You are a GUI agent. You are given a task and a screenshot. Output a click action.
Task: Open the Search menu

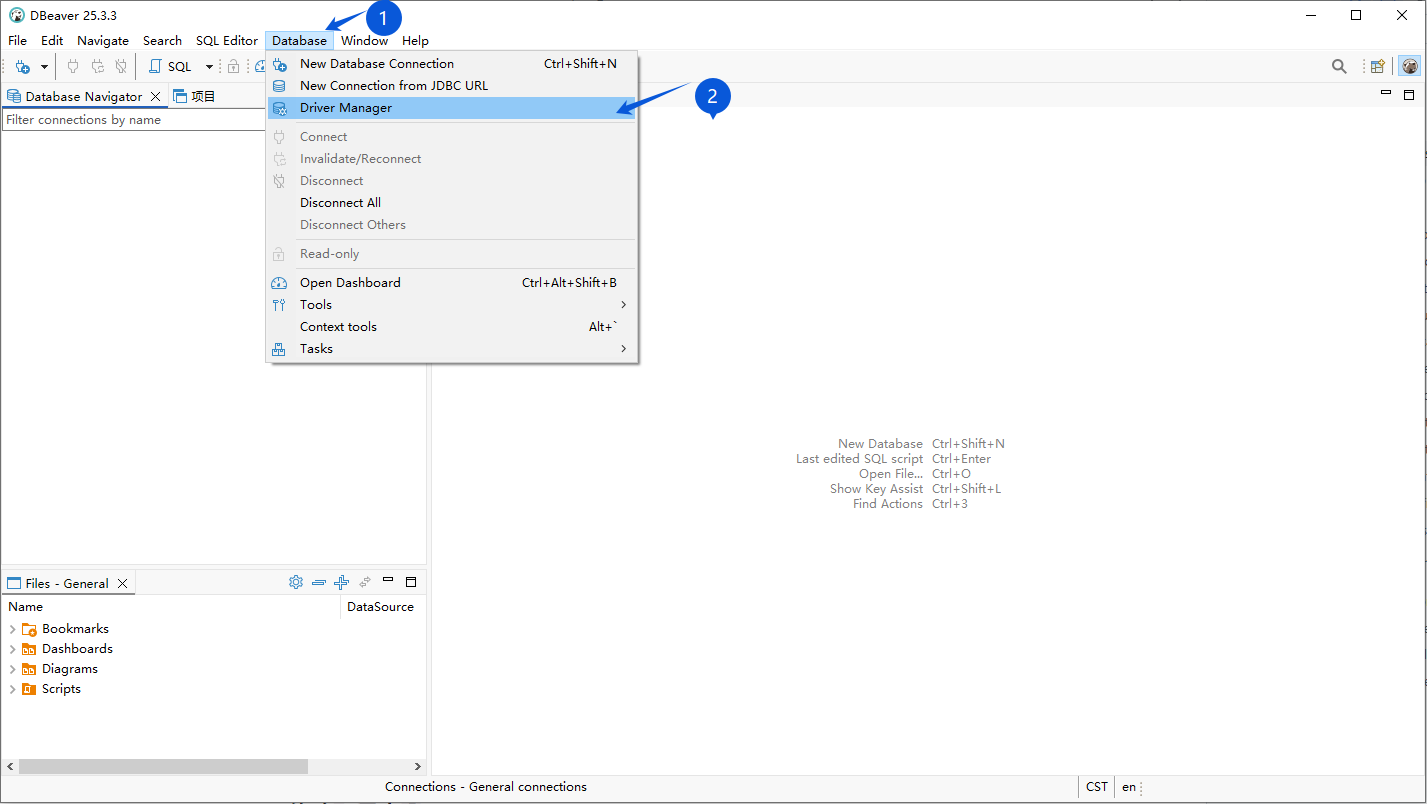tap(162, 41)
